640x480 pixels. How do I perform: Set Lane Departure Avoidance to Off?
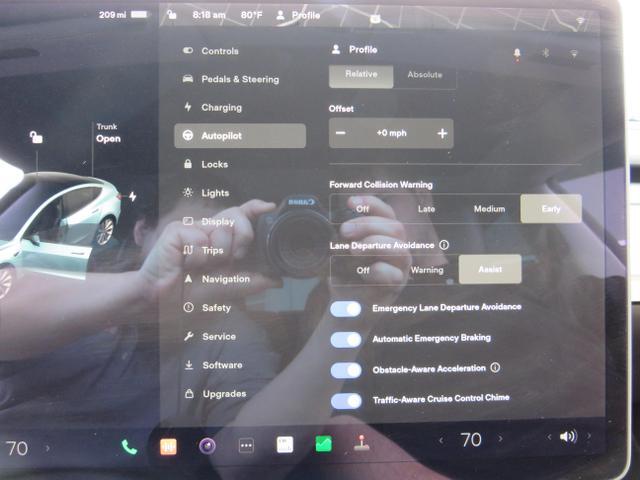coord(363,270)
